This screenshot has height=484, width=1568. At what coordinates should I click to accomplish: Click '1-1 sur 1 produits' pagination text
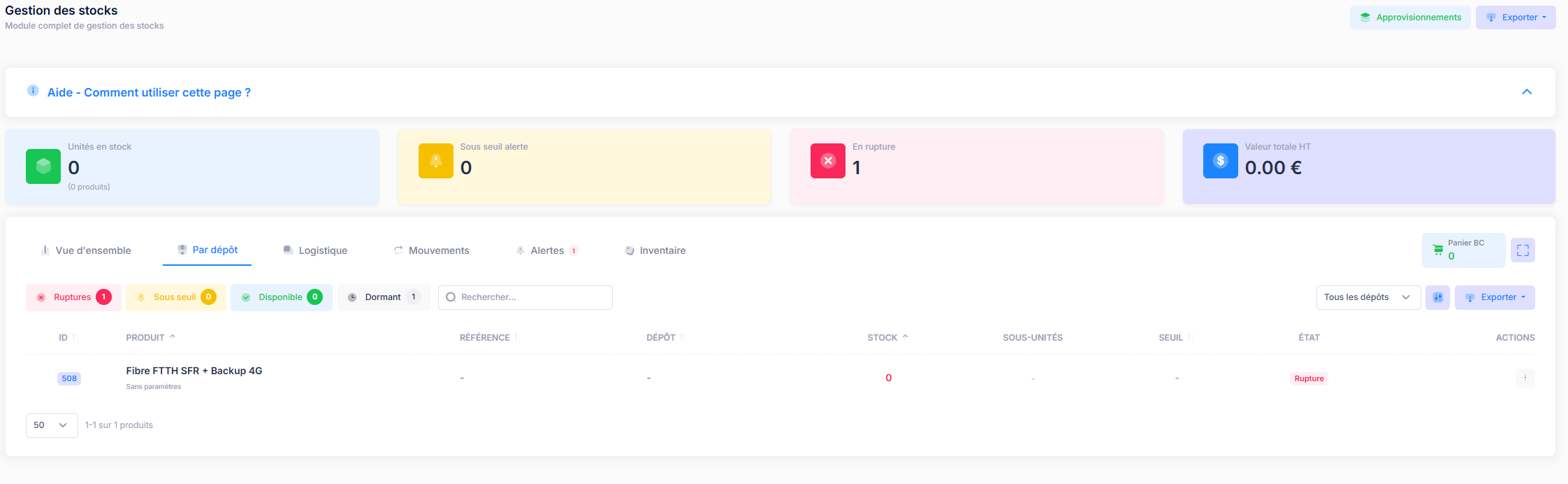point(119,425)
